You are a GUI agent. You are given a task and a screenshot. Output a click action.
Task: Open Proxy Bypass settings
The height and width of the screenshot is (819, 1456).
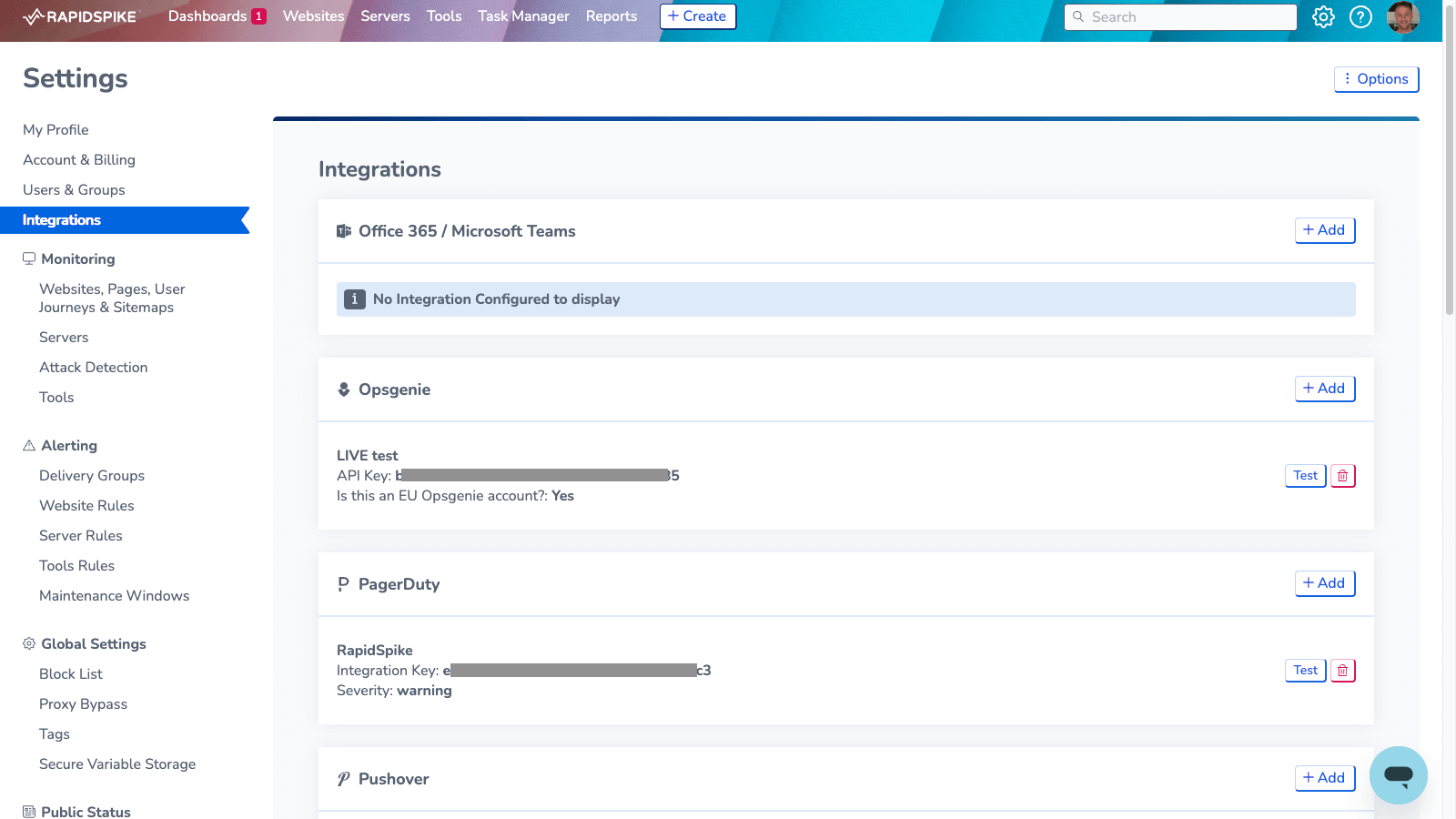pos(83,704)
